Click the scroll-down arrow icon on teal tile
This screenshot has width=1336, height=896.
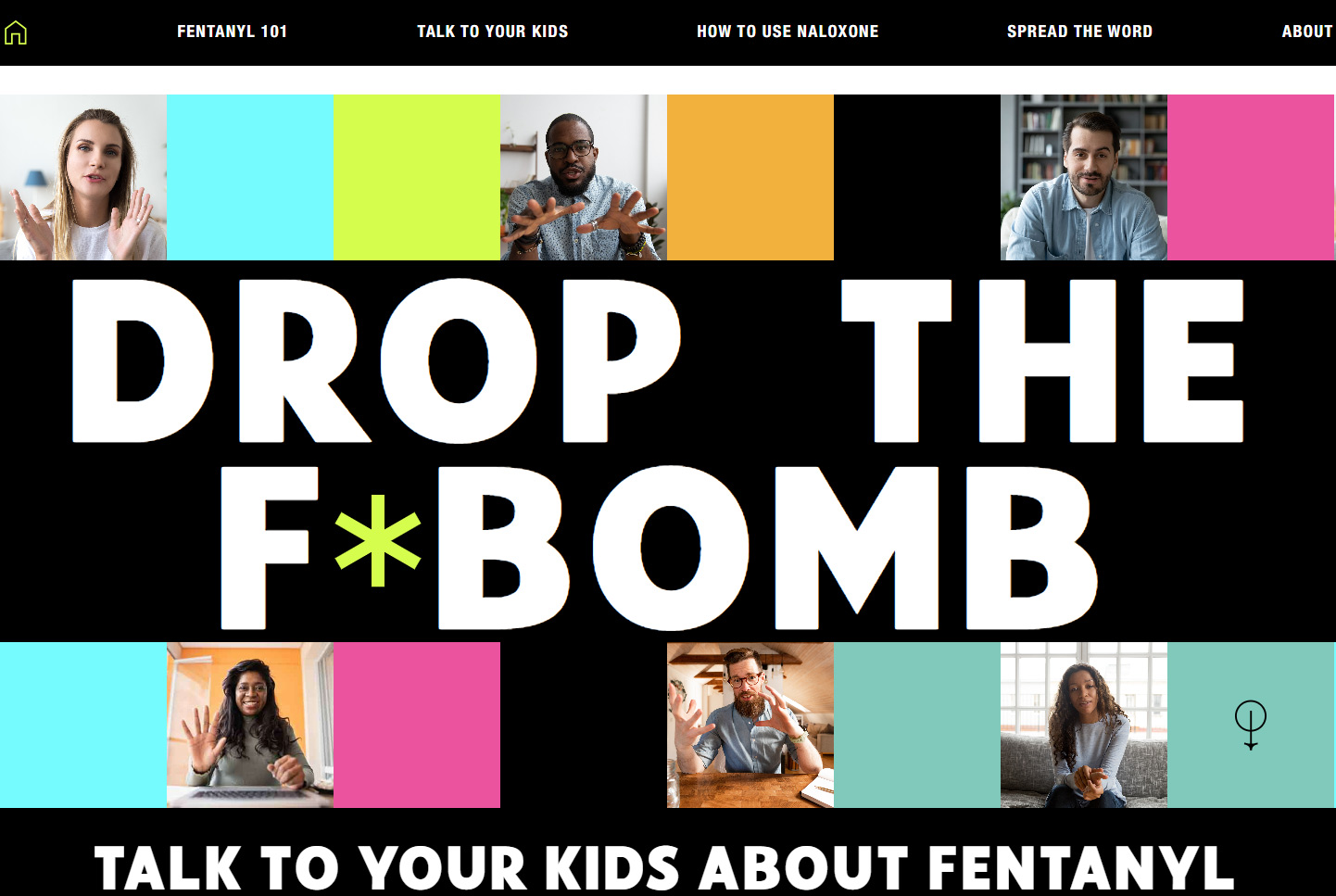[1251, 725]
